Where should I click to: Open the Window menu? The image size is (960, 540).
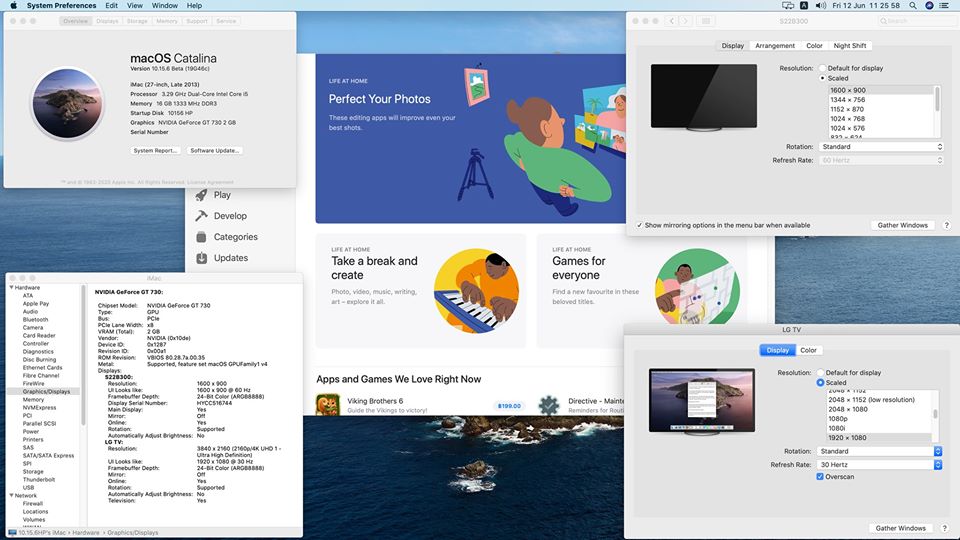pos(165,6)
